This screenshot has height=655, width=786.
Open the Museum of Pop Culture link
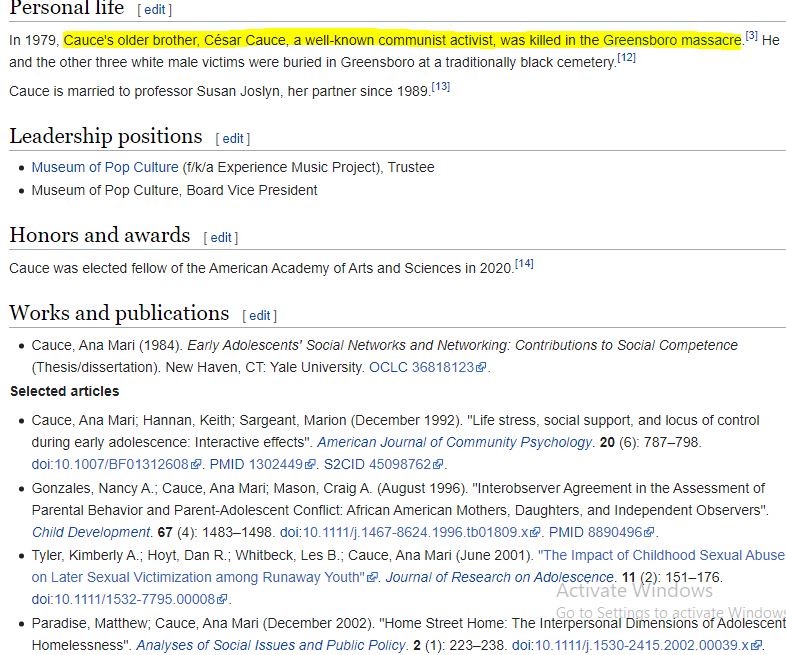coord(105,167)
